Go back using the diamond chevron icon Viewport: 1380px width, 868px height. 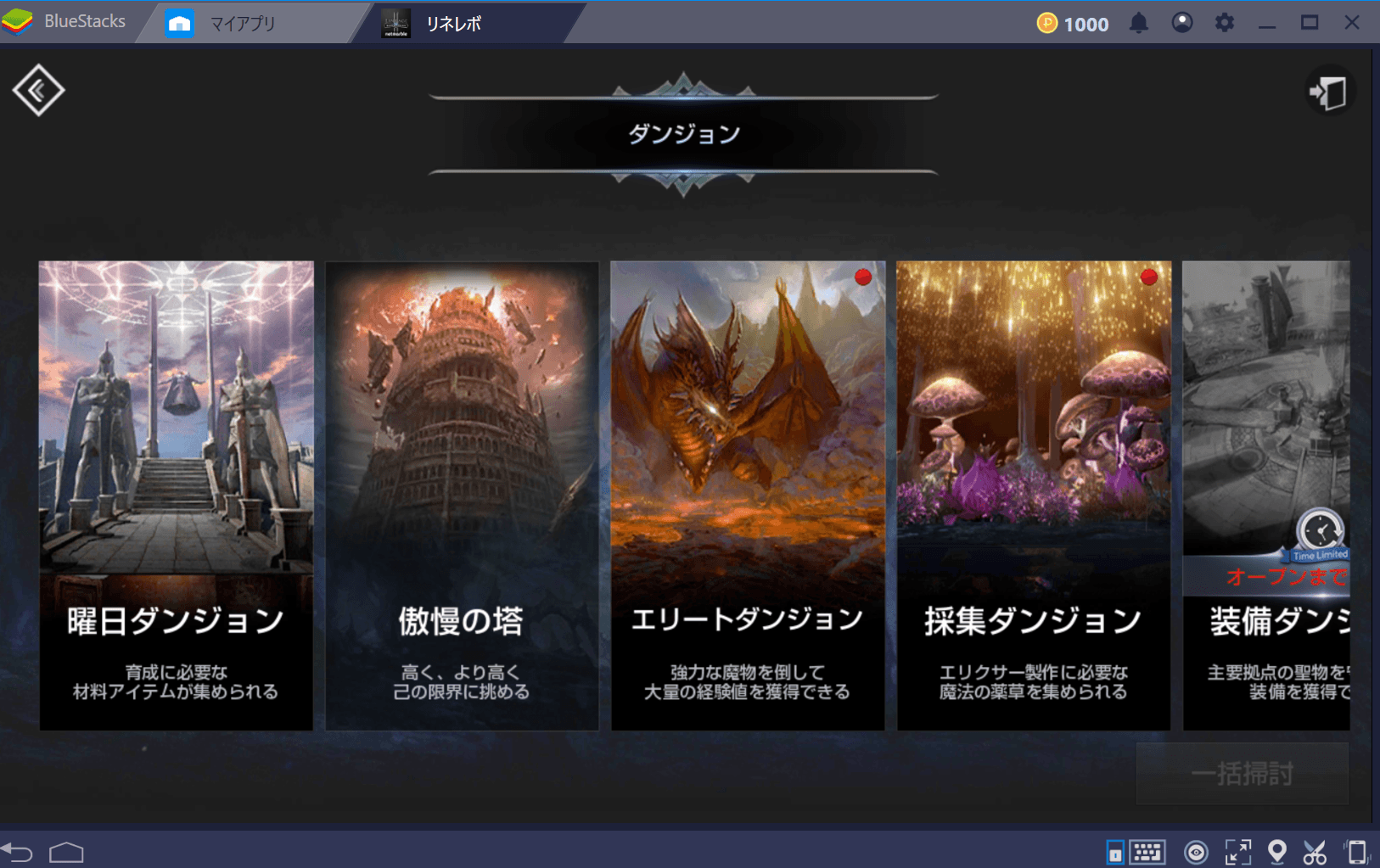click(x=38, y=90)
